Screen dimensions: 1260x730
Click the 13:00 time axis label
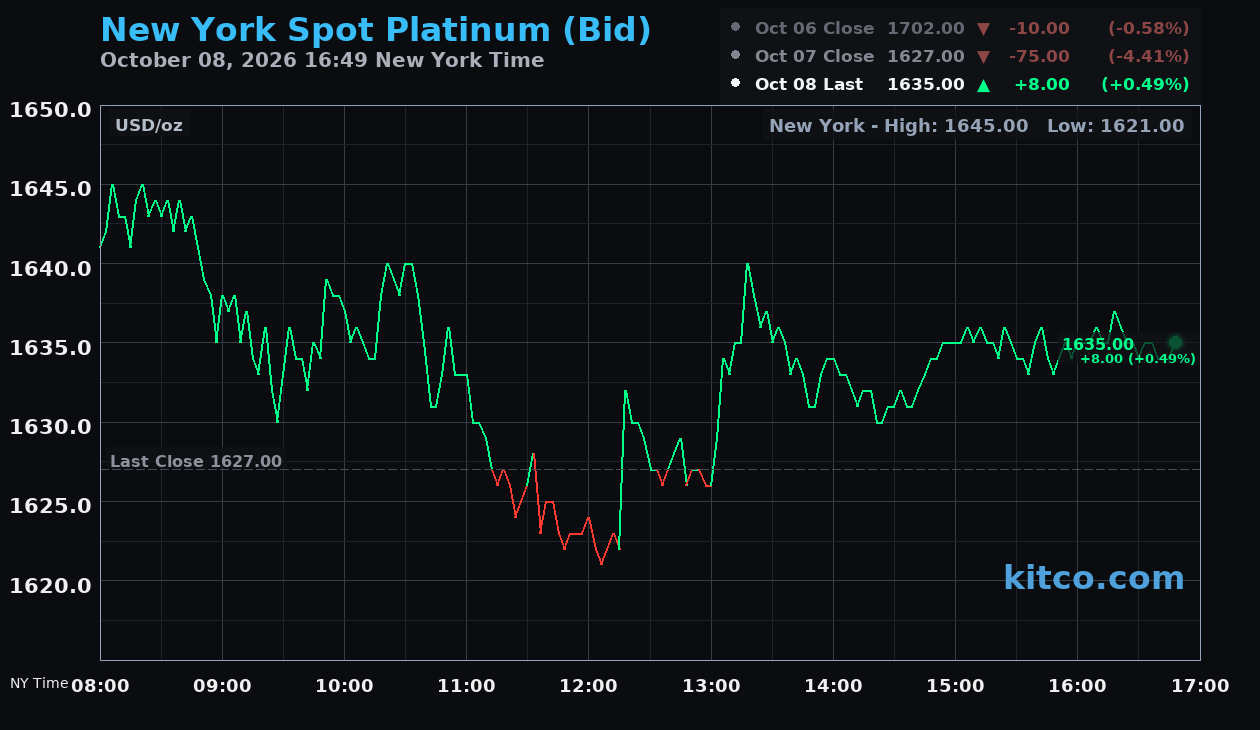pos(711,686)
